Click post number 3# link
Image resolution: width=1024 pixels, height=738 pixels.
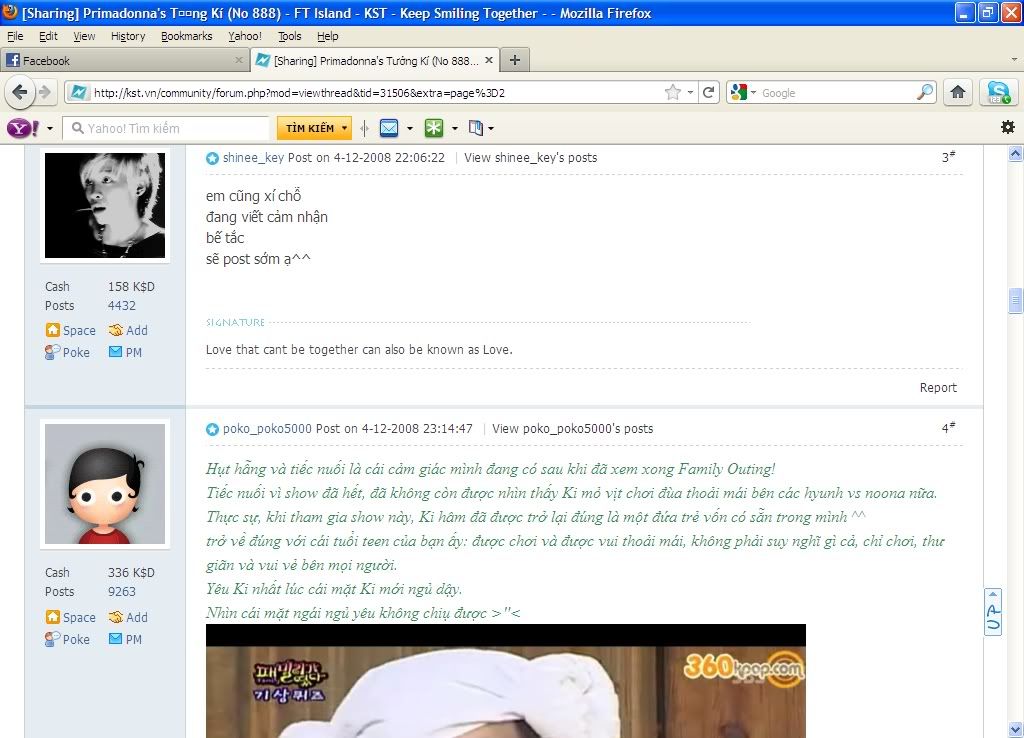coord(948,157)
